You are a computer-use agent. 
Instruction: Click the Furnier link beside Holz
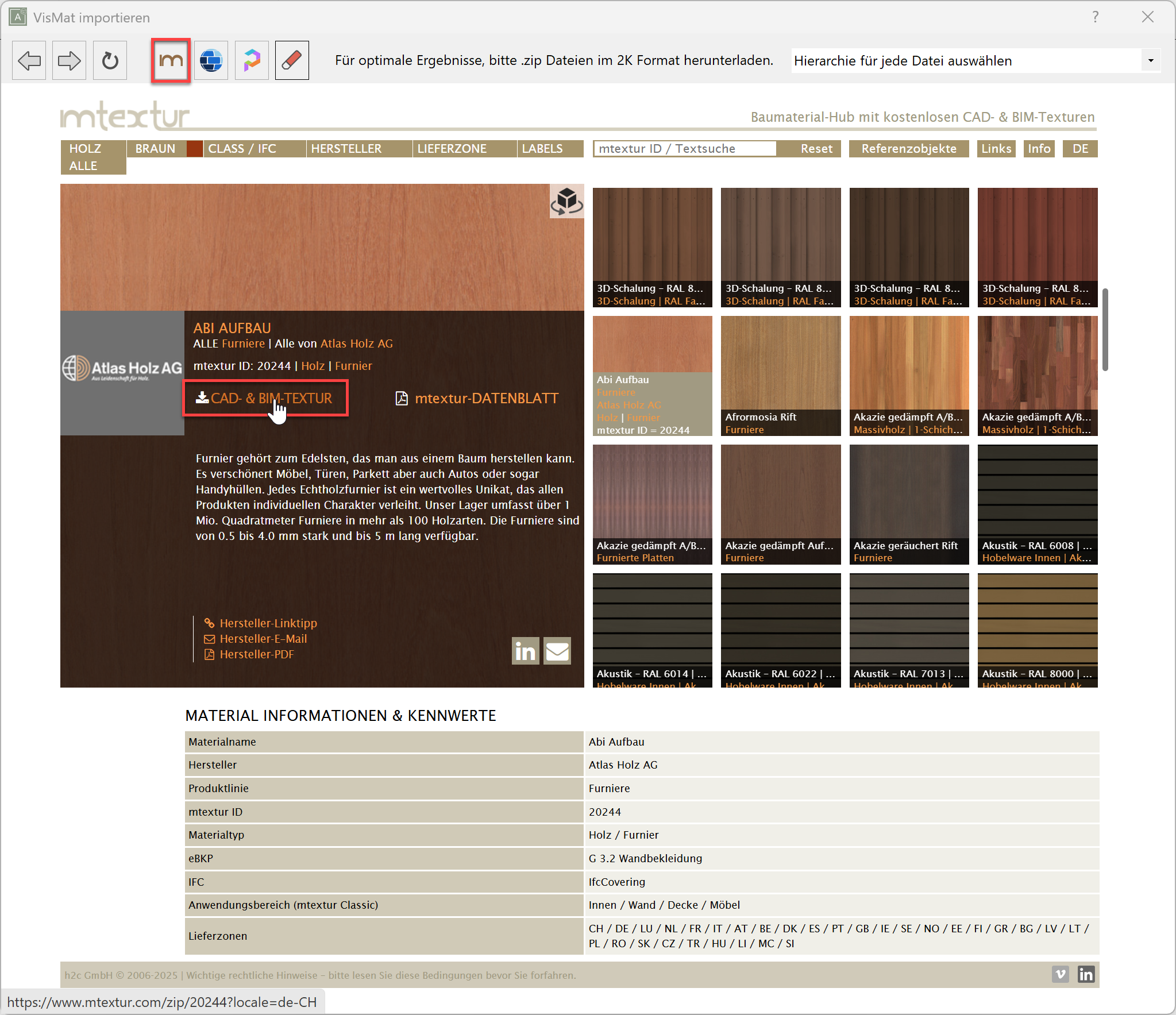[x=353, y=366]
